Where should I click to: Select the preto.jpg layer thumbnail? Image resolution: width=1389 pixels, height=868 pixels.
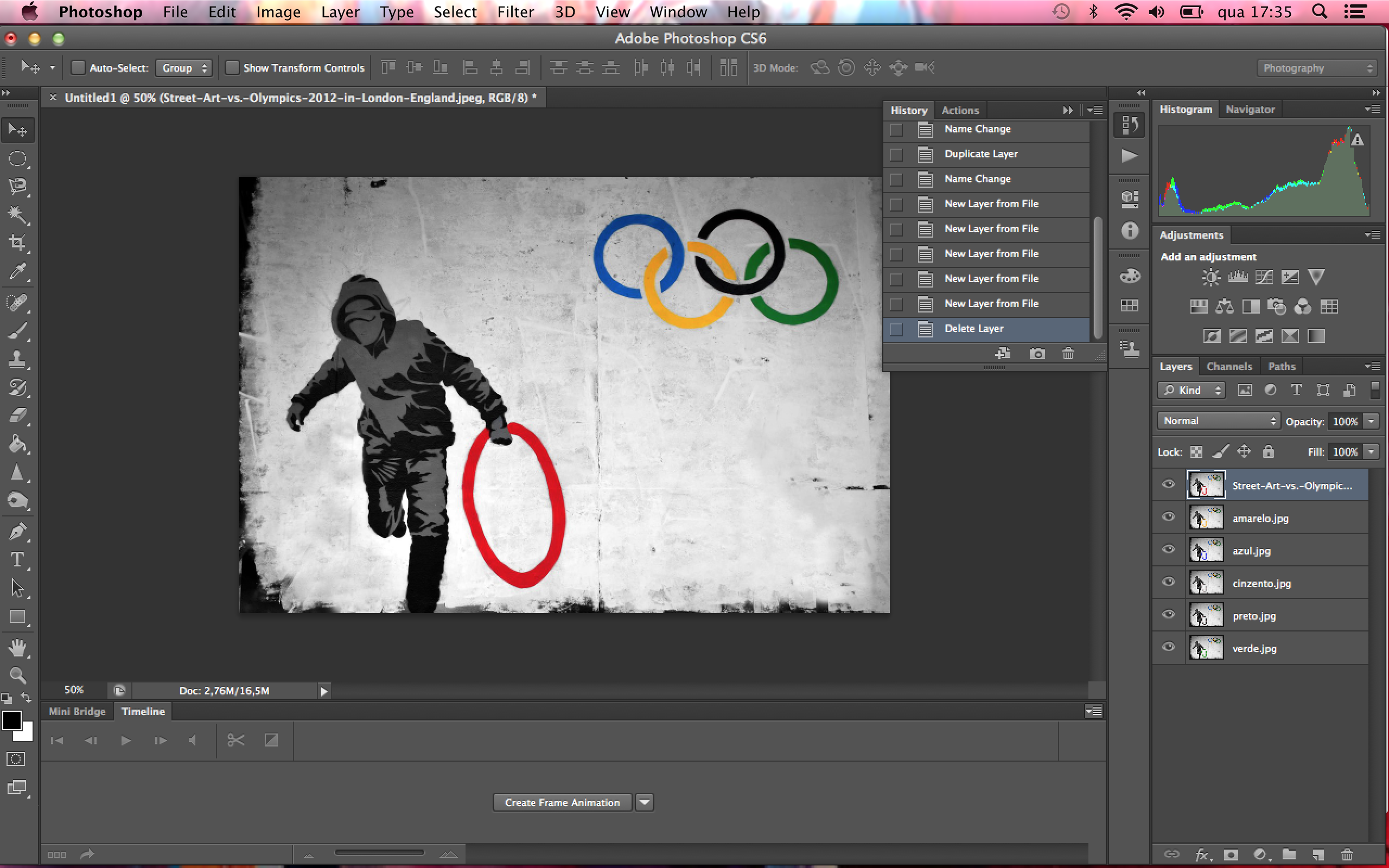click(x=1206, y=616)
